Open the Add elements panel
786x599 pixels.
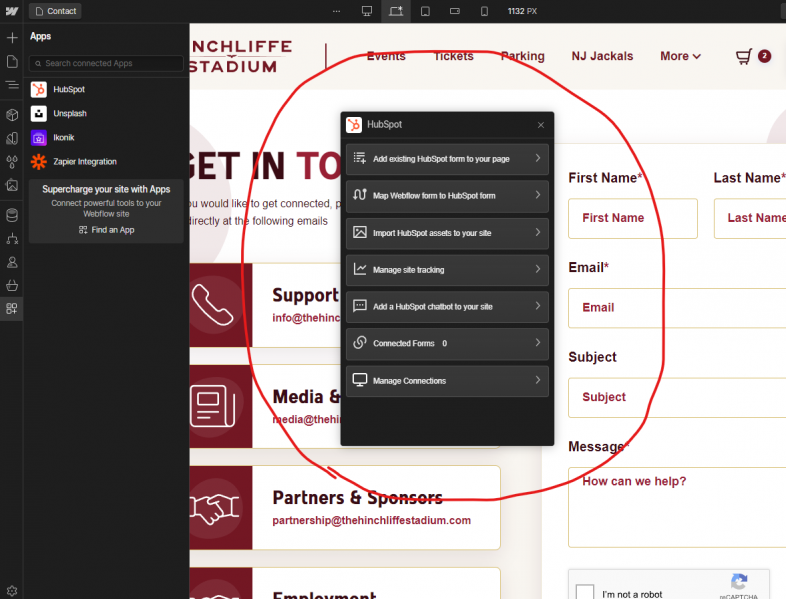[x=12, y=38]
